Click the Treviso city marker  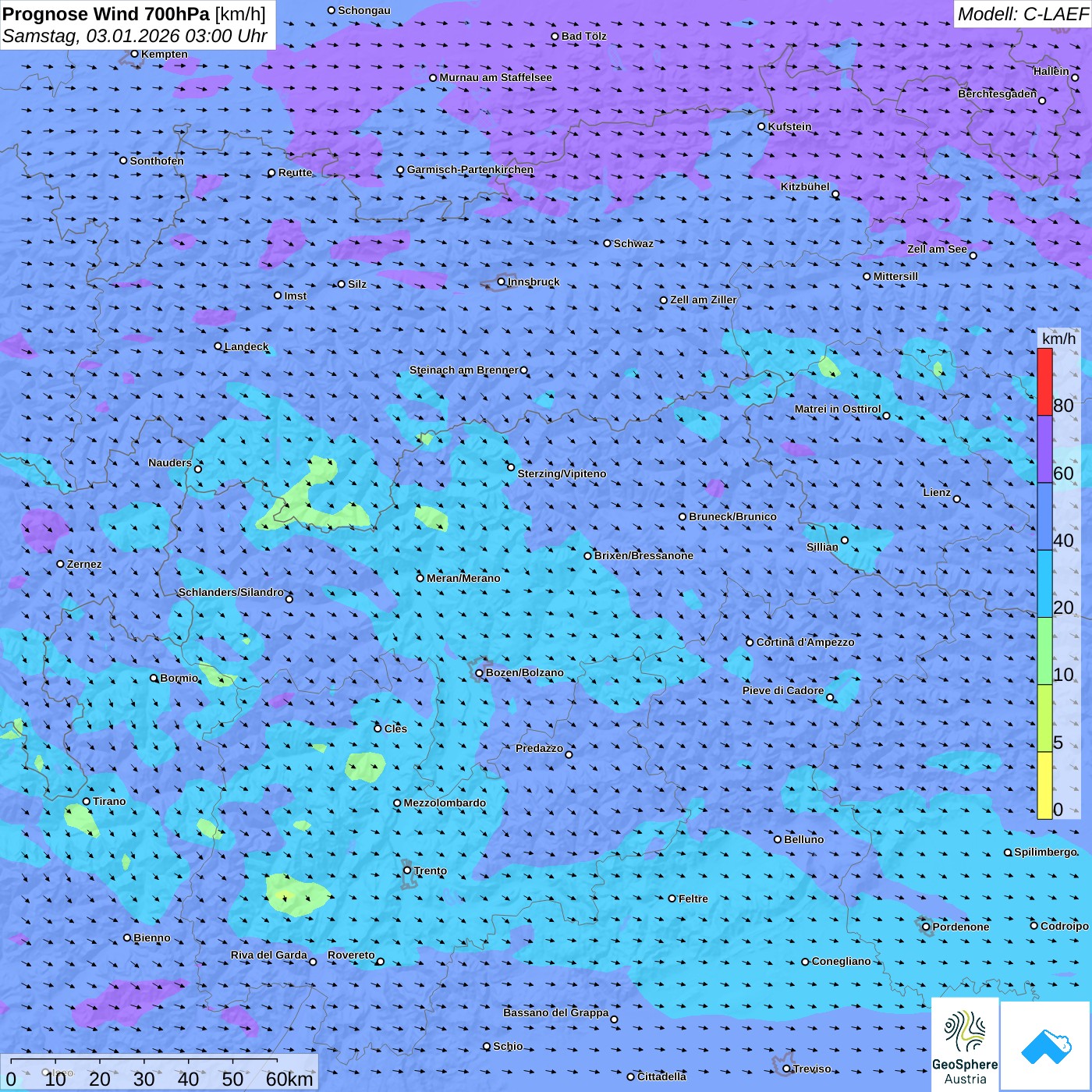[x=786, y=1069]
